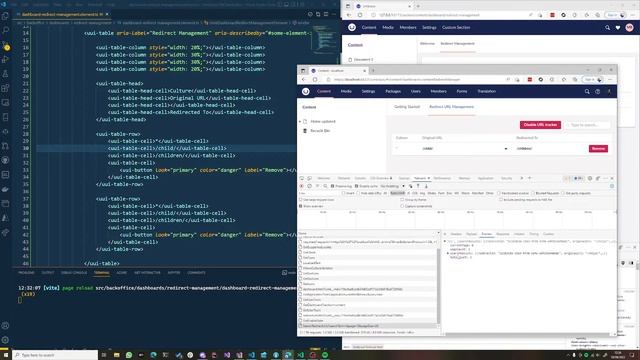Select Headers tab in request details
This screenshot has height=360, width=640.
[456, 234]
